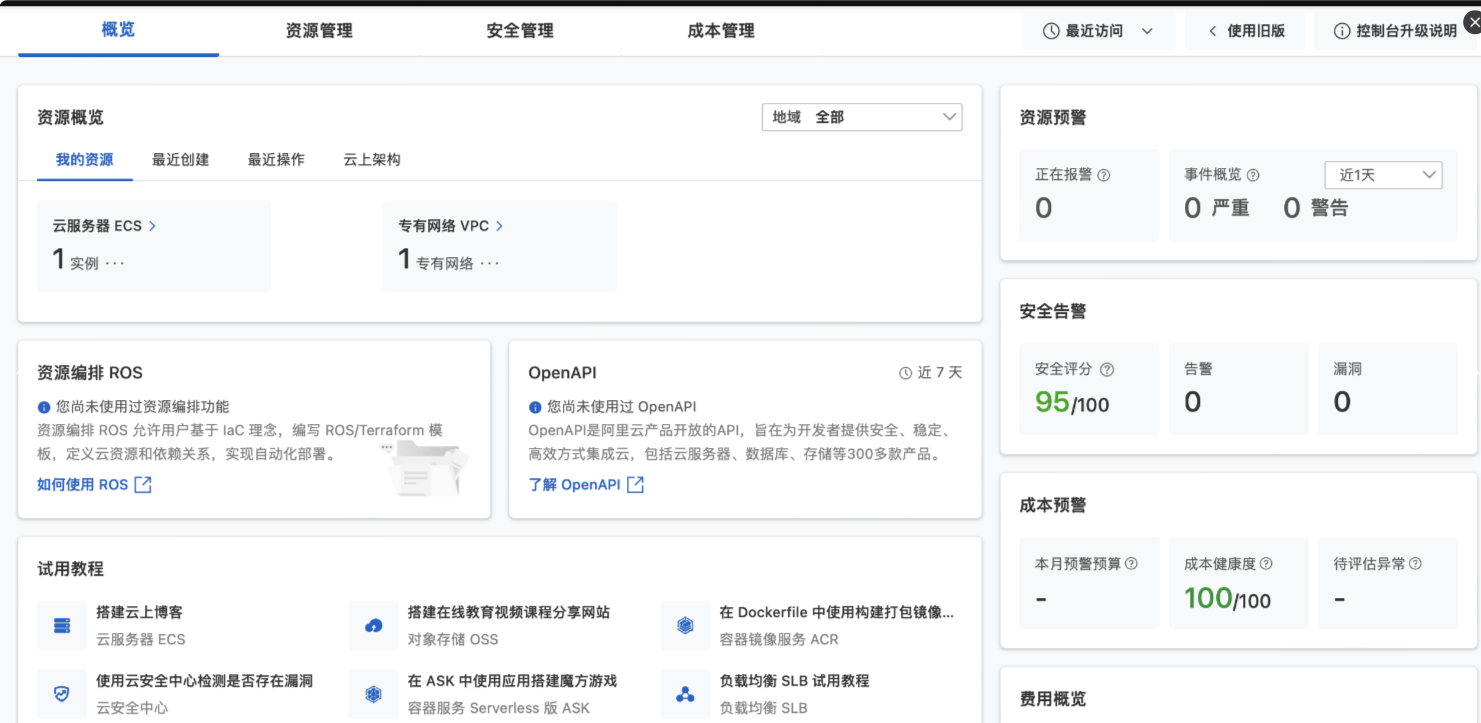Click the external link icon after 了解 OpenAPI
Screen dimensions: 1481x723
(x=634, y=484)
